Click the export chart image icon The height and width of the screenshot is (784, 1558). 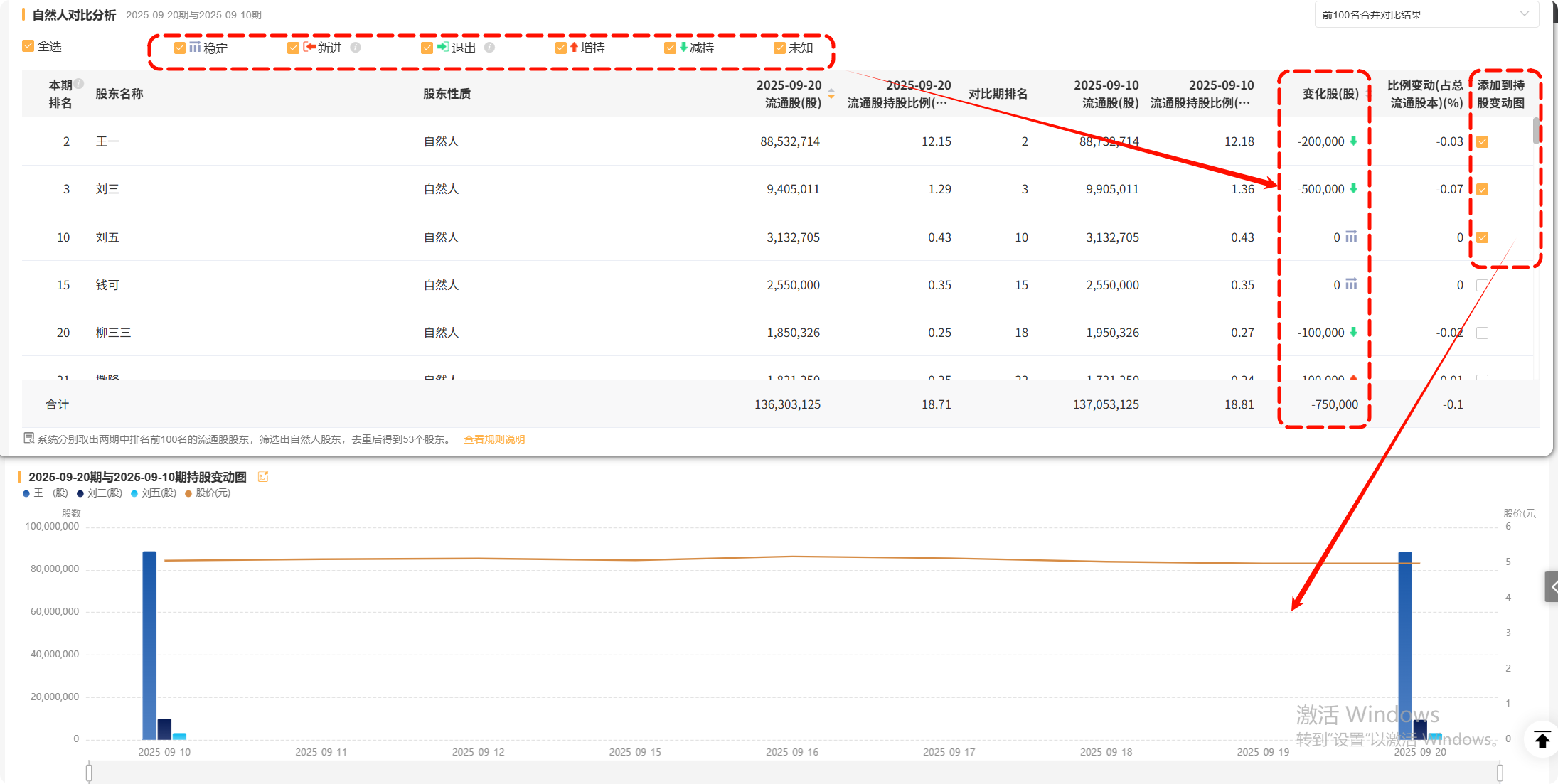pyautogui.click(x=263, y=477)
